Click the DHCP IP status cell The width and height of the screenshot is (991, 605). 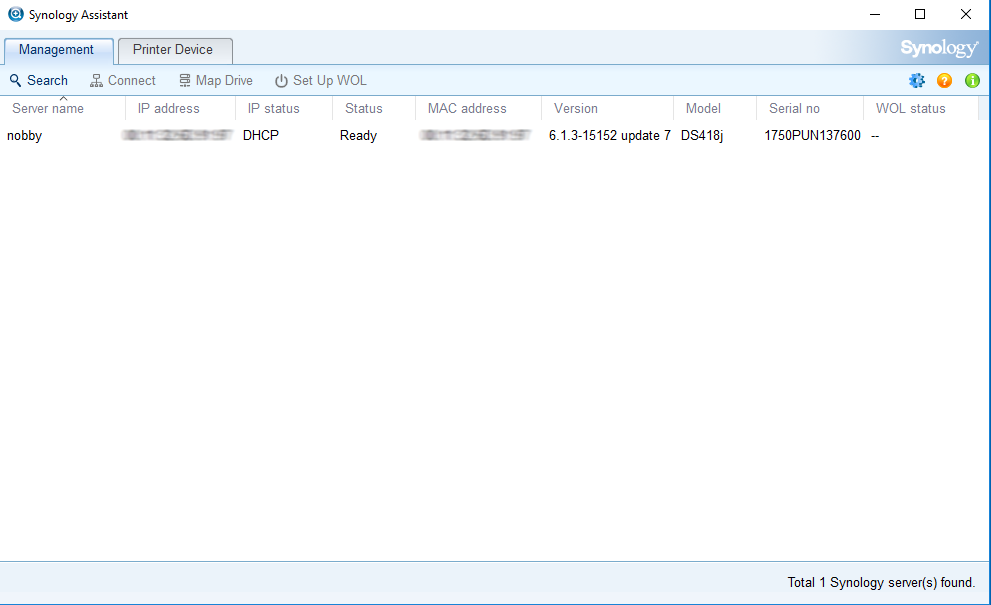260,135
